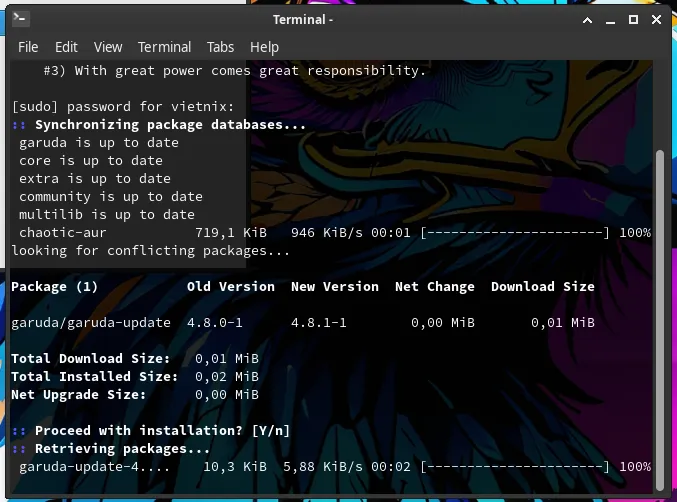Click the 'Net Change' column header

pos(435,287)
